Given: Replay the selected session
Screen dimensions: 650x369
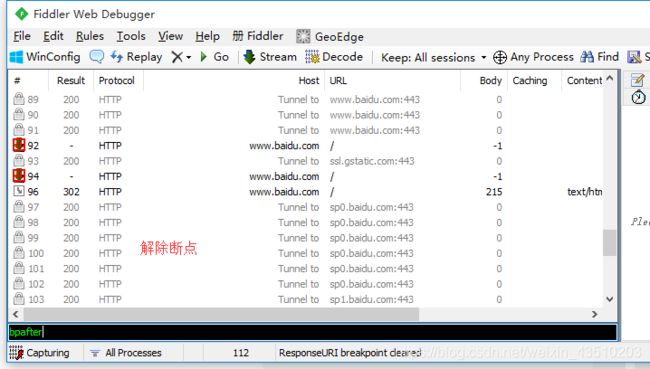Looking at the screenshot, I should tap(136, 57).
